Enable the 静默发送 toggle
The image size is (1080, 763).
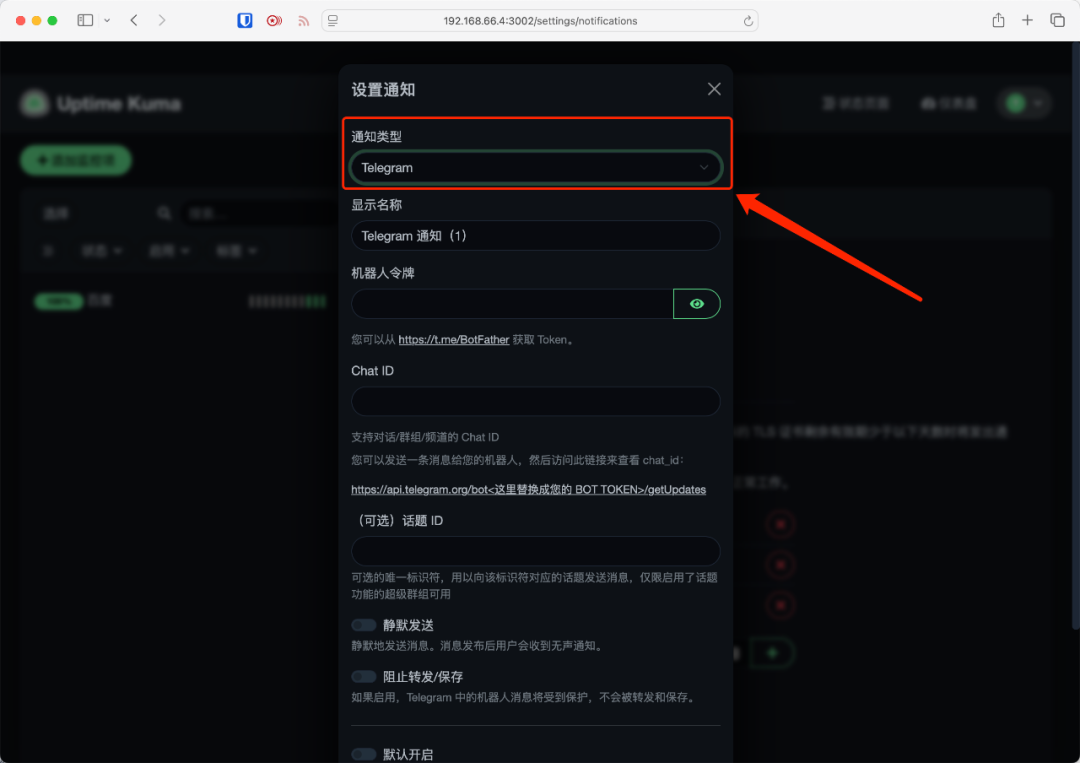click(364, 625)
